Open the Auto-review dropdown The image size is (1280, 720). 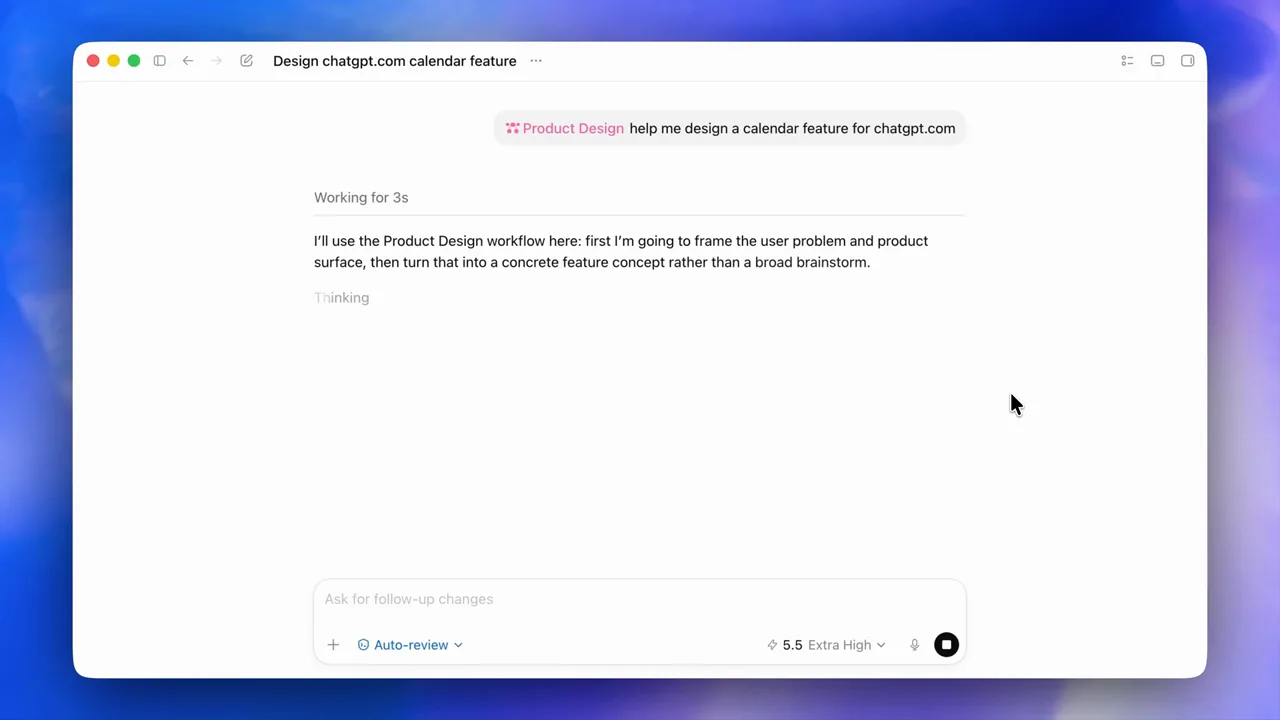coord(410,645)
